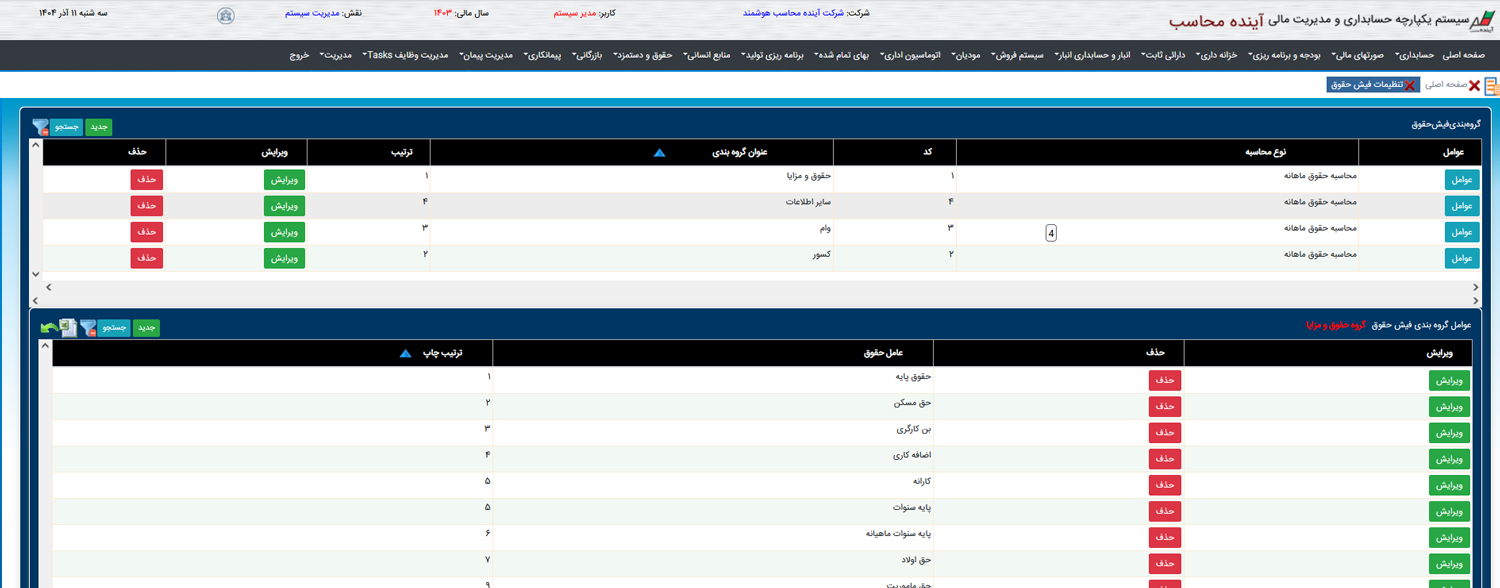The width and height of the screenshot is (1500, 588).
Task: Click the page list icon beside the tabs
Action: (x=1490, y=86)
